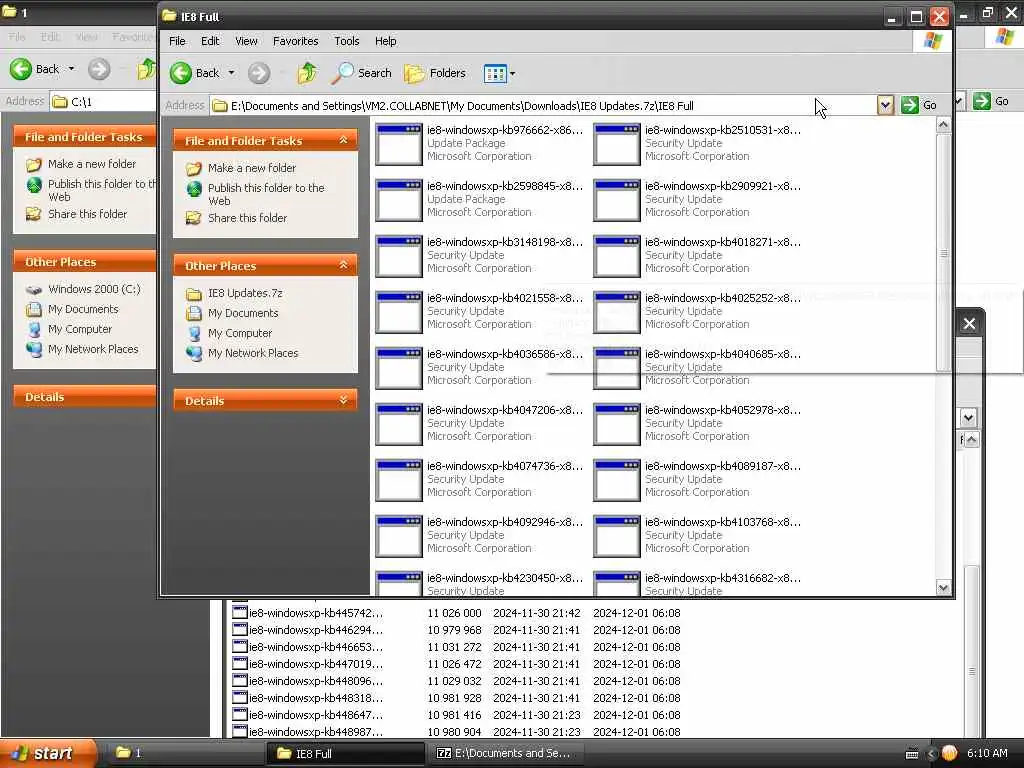
Task: Collapse Other Places panel in IE8 Full
Action: (x=343, y=265)
